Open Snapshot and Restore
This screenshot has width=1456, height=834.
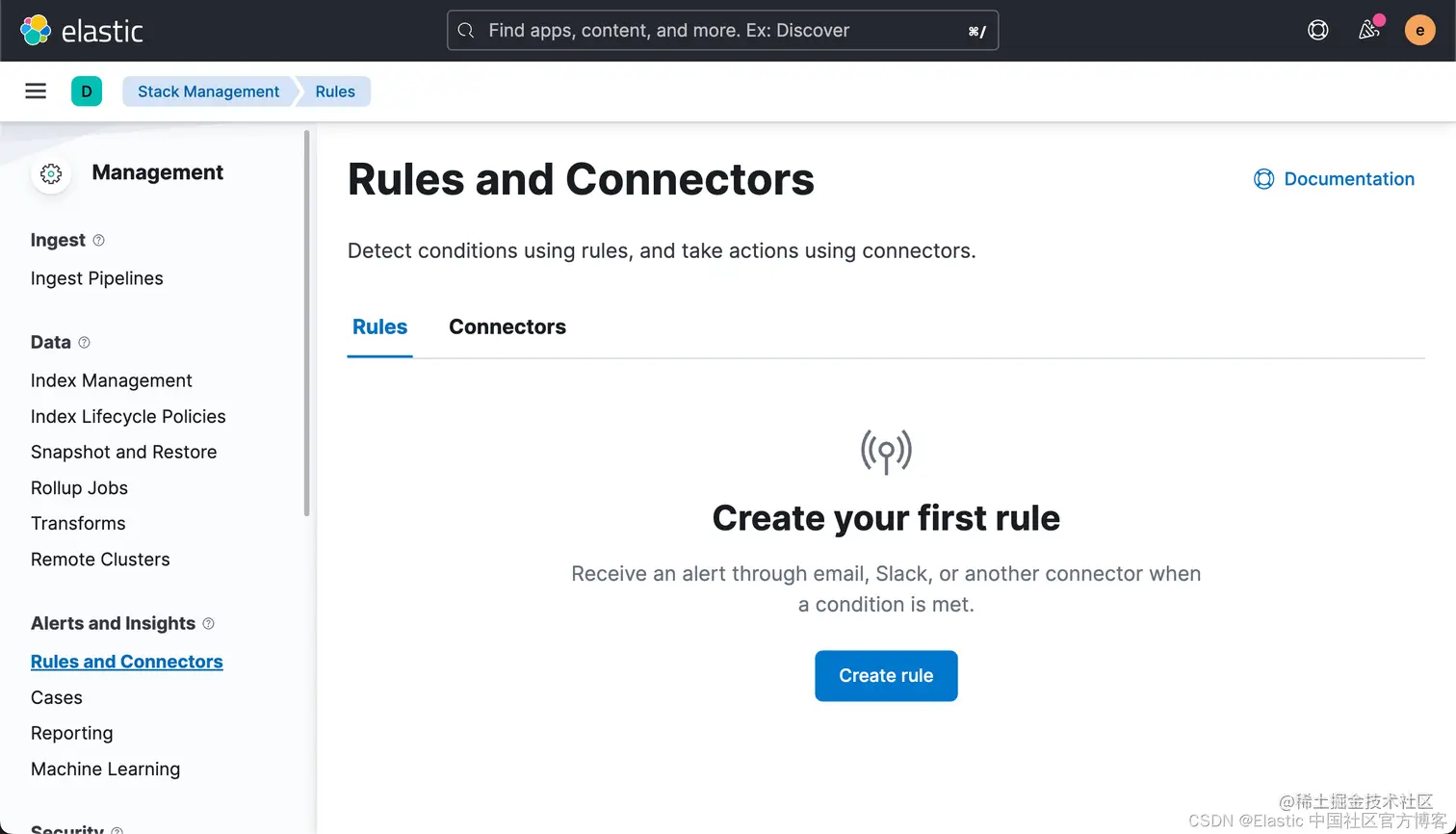pos(123,452)
